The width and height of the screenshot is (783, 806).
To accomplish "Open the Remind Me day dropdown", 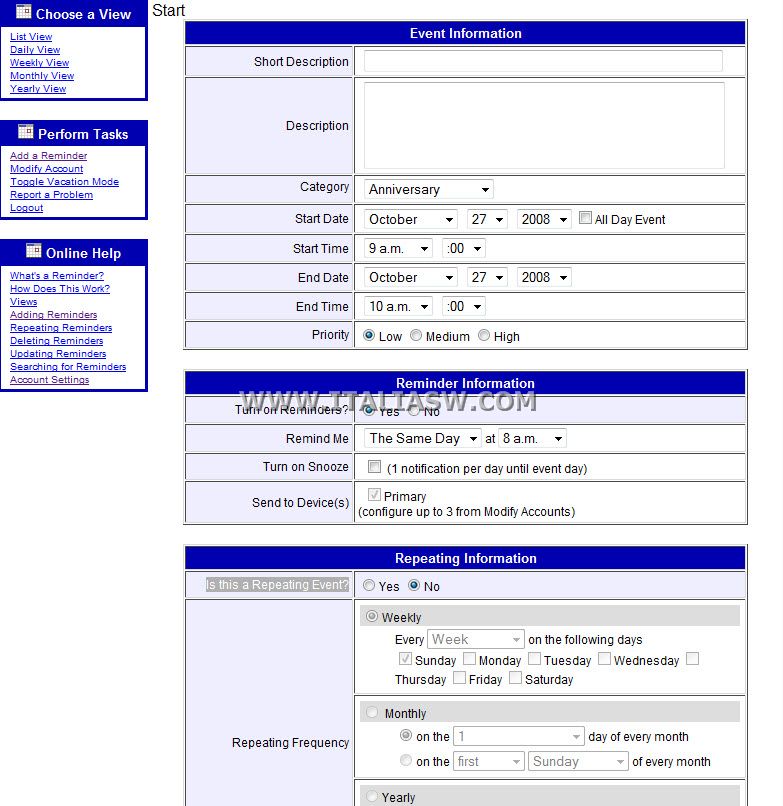I will [423, 438].
